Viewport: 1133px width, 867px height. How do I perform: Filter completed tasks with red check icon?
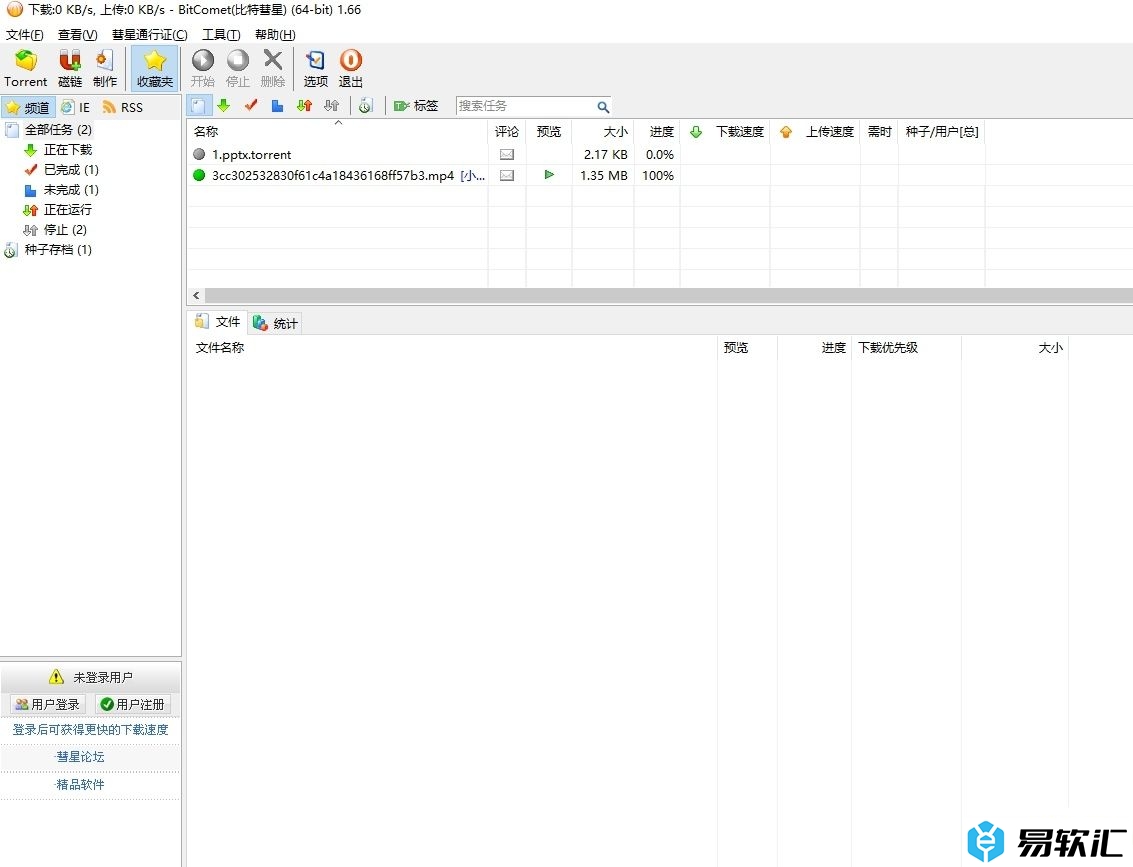click(251, 106)
